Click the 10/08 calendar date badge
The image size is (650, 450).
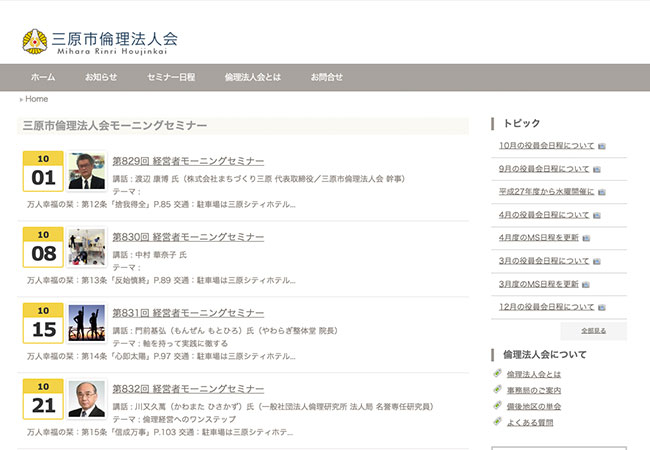click(43, 247)
